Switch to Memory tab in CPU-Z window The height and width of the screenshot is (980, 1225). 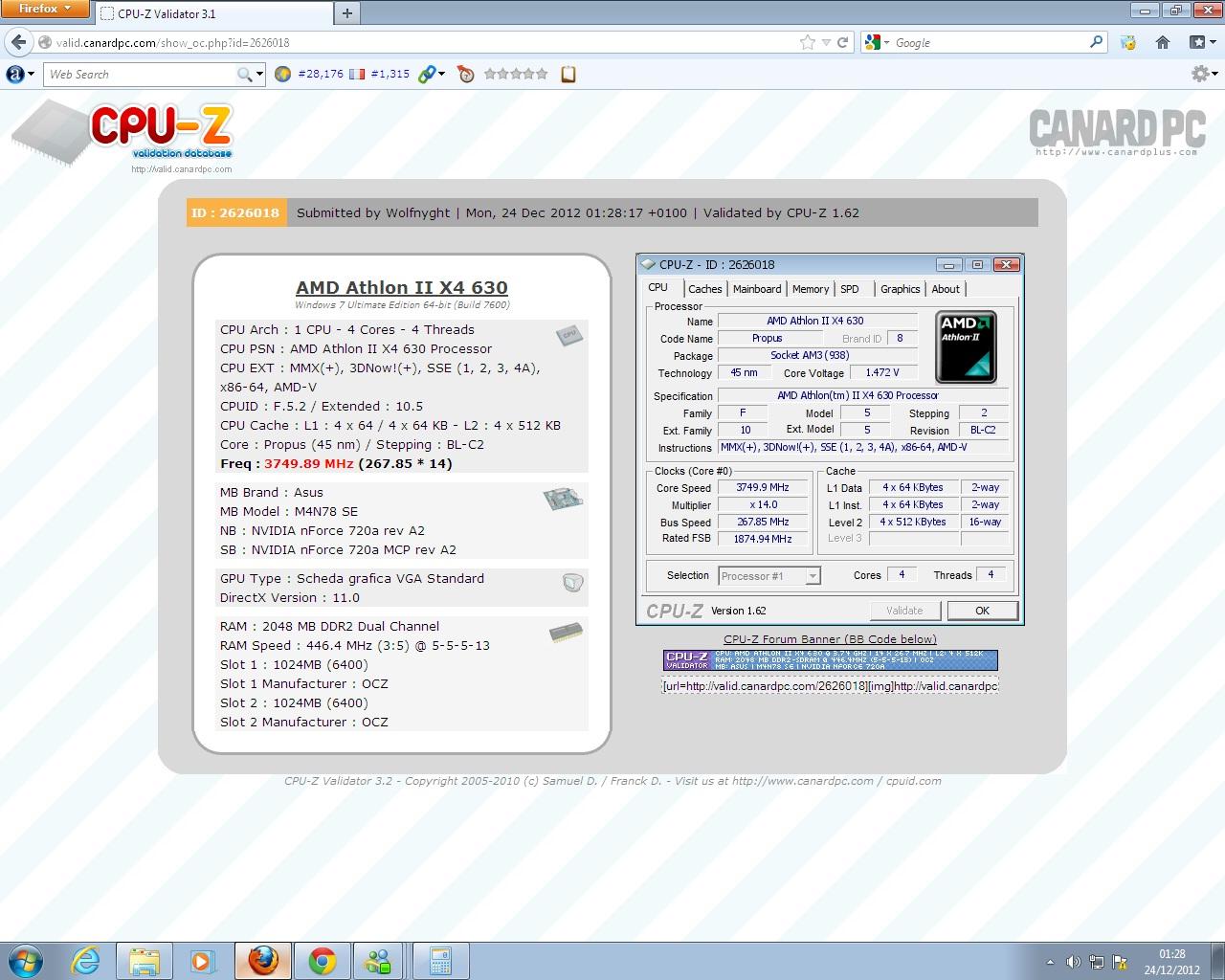tap(811, 289)
